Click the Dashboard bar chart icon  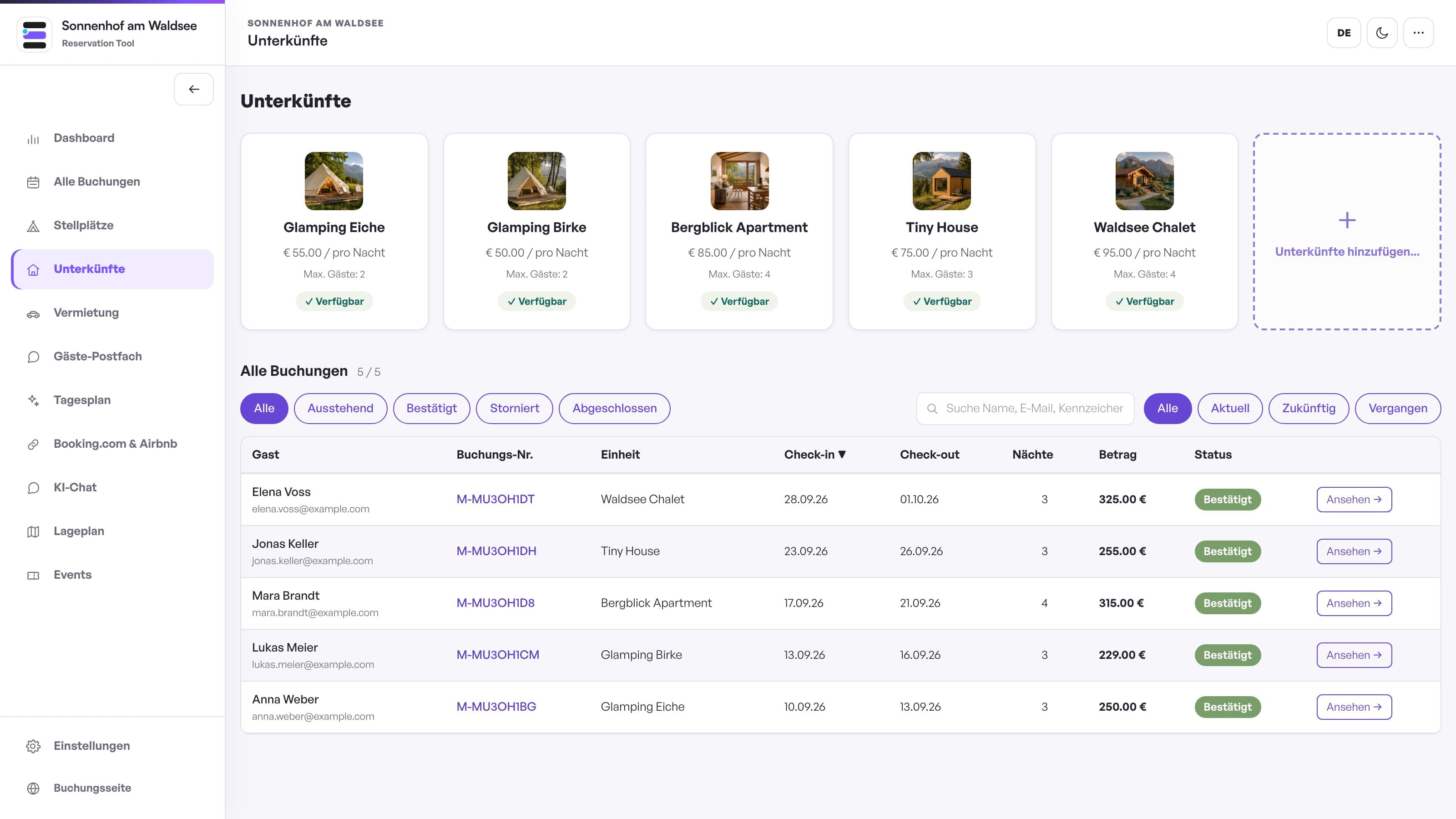(33, 138)
